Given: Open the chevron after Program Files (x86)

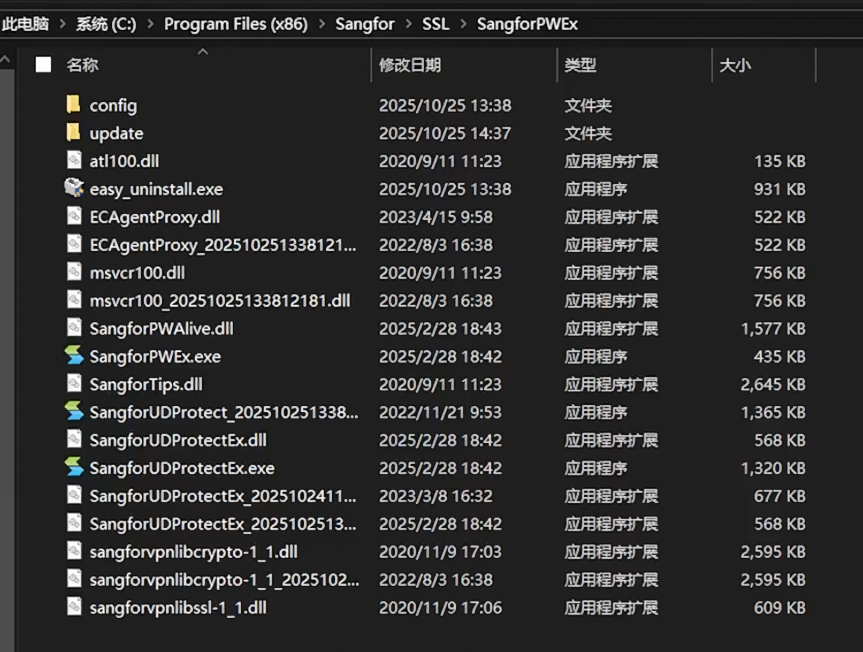Looking at the screenshot, I should tap(321, 24).
